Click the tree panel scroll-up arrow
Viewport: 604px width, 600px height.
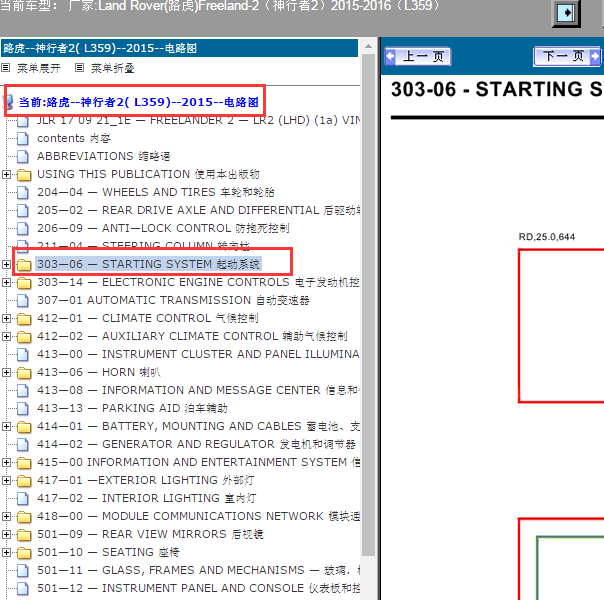pos(369,47)
